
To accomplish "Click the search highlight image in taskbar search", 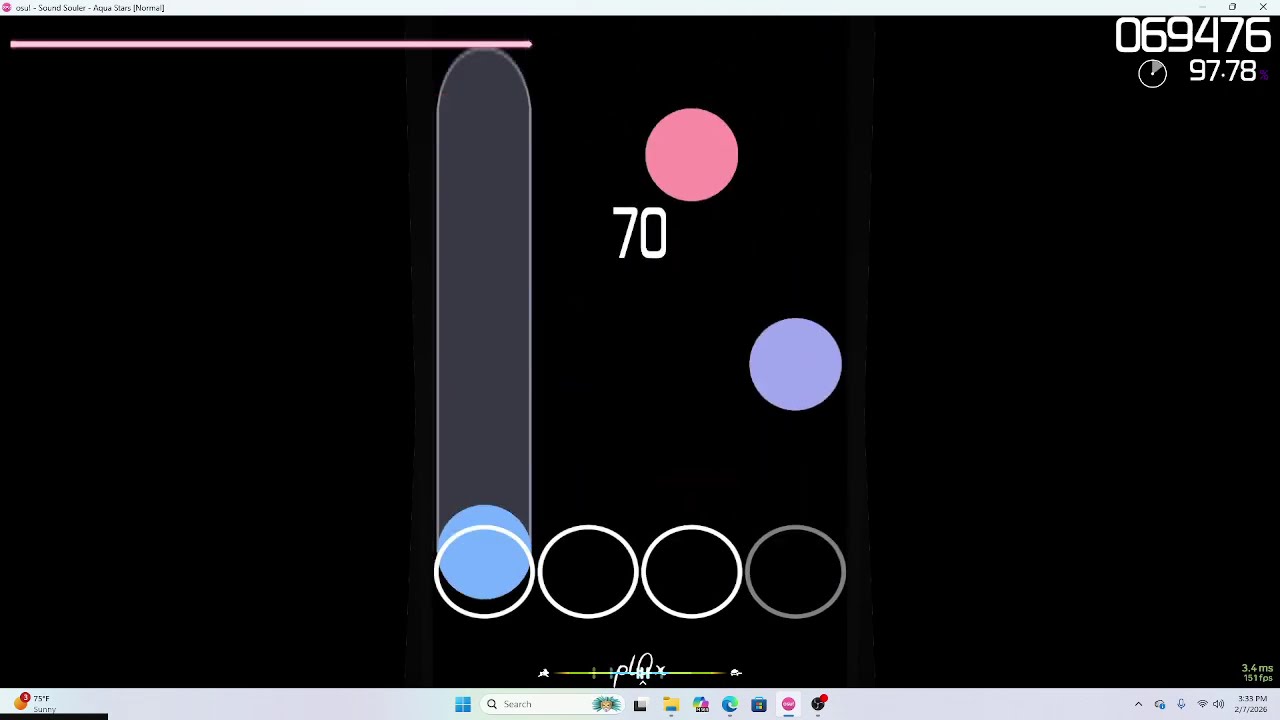I will [x=606, y=704].
